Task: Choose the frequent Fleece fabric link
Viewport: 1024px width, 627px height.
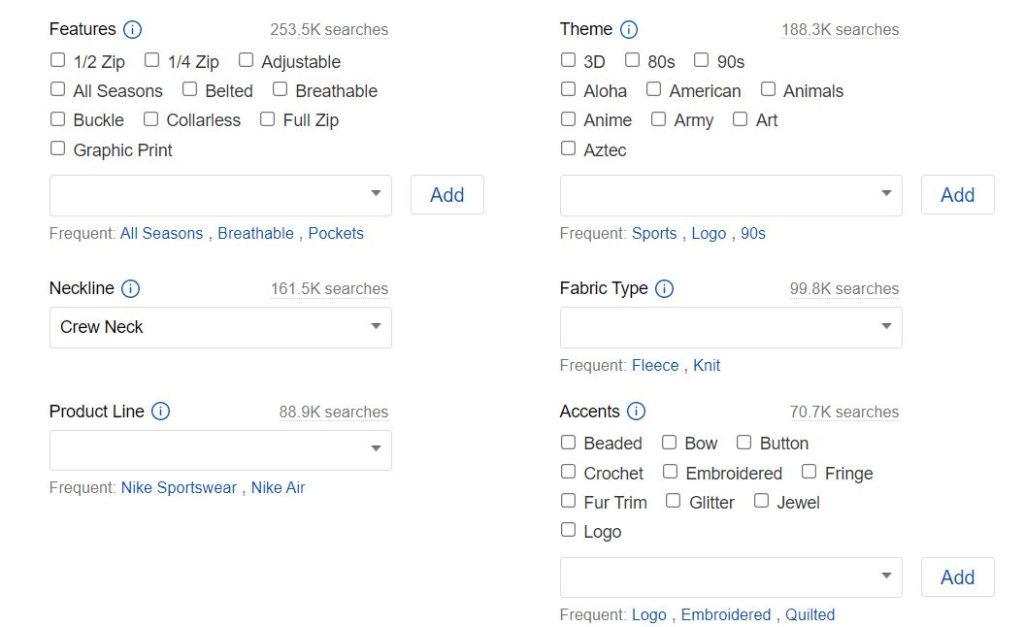Action: pos(655,365)
